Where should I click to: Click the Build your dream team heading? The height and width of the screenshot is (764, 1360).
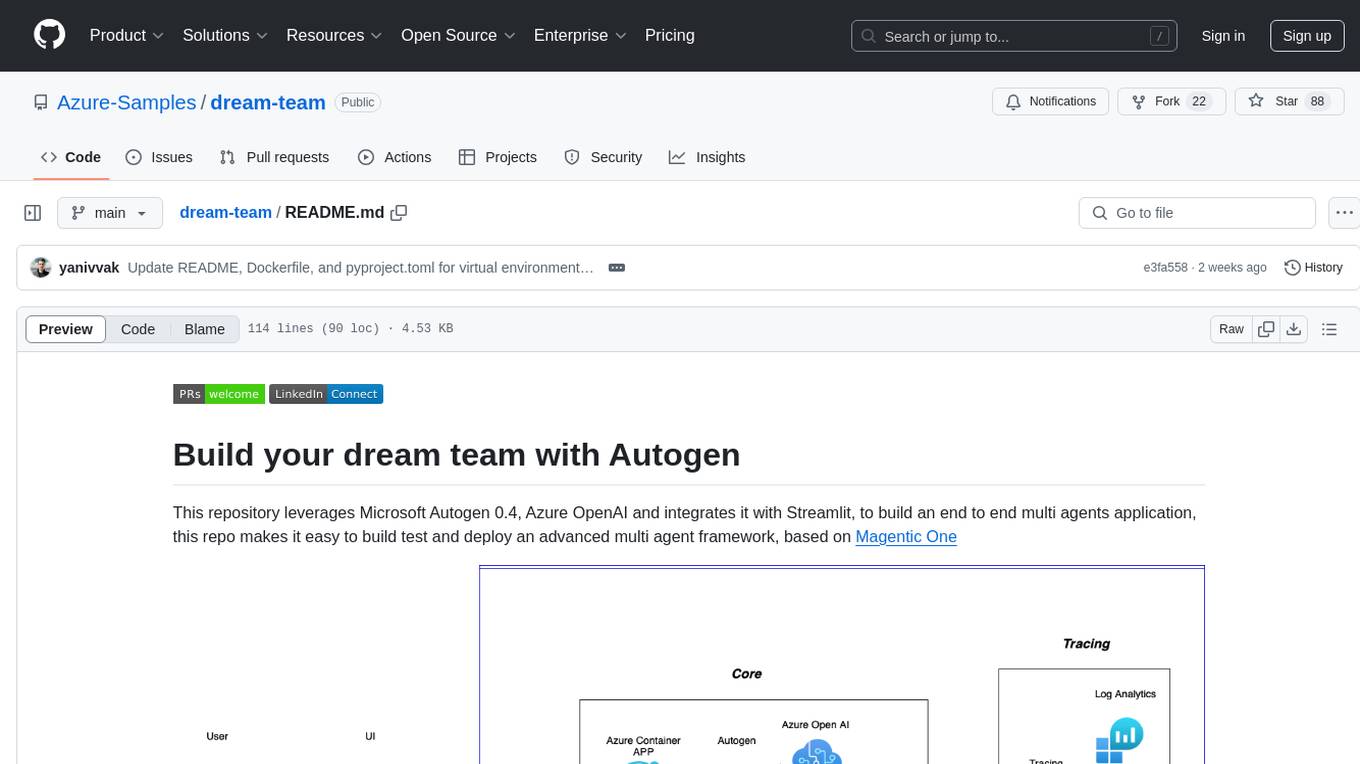click(456, 454)
